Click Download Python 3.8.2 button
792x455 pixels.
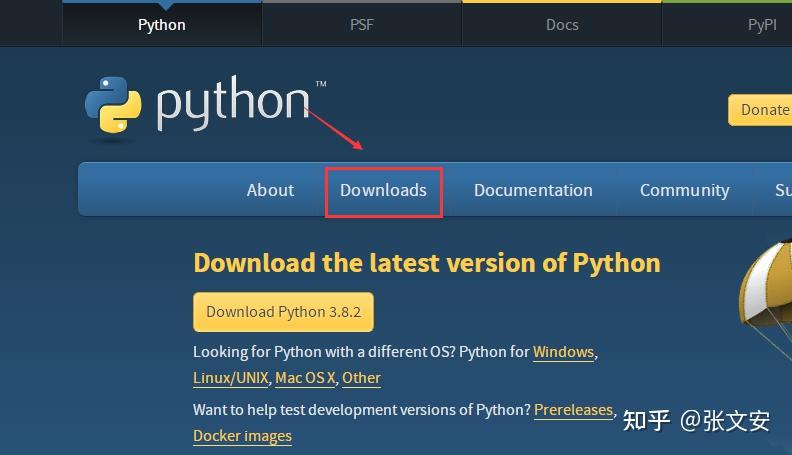point(283,312)
